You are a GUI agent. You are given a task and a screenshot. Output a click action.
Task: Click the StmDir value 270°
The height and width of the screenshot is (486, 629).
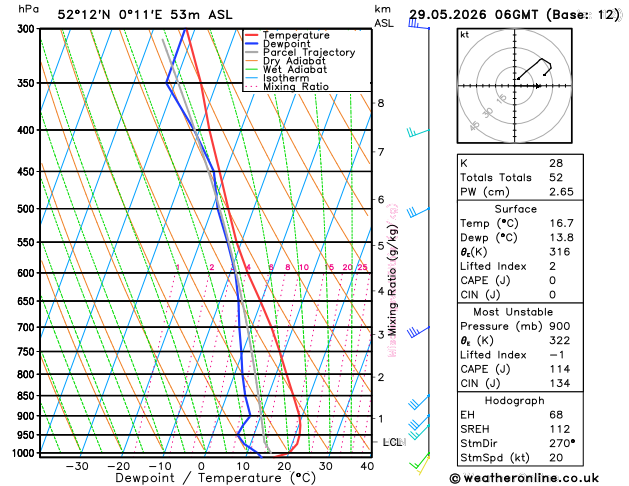pos(562,443)
